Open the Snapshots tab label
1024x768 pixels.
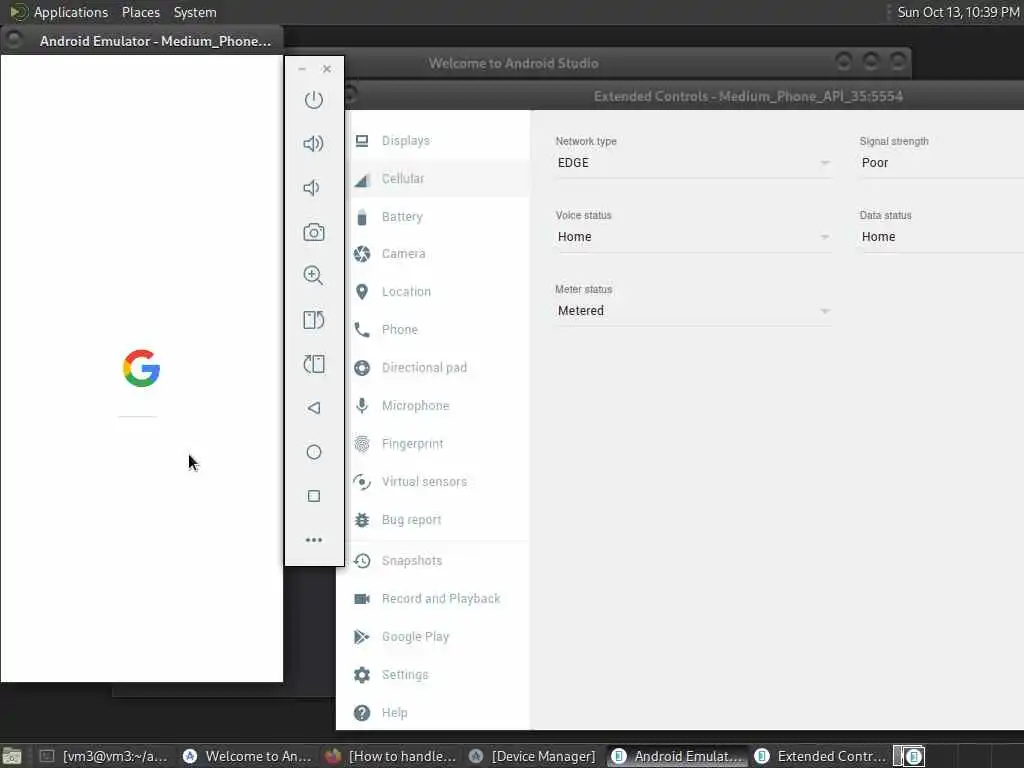tap(412, 561)
